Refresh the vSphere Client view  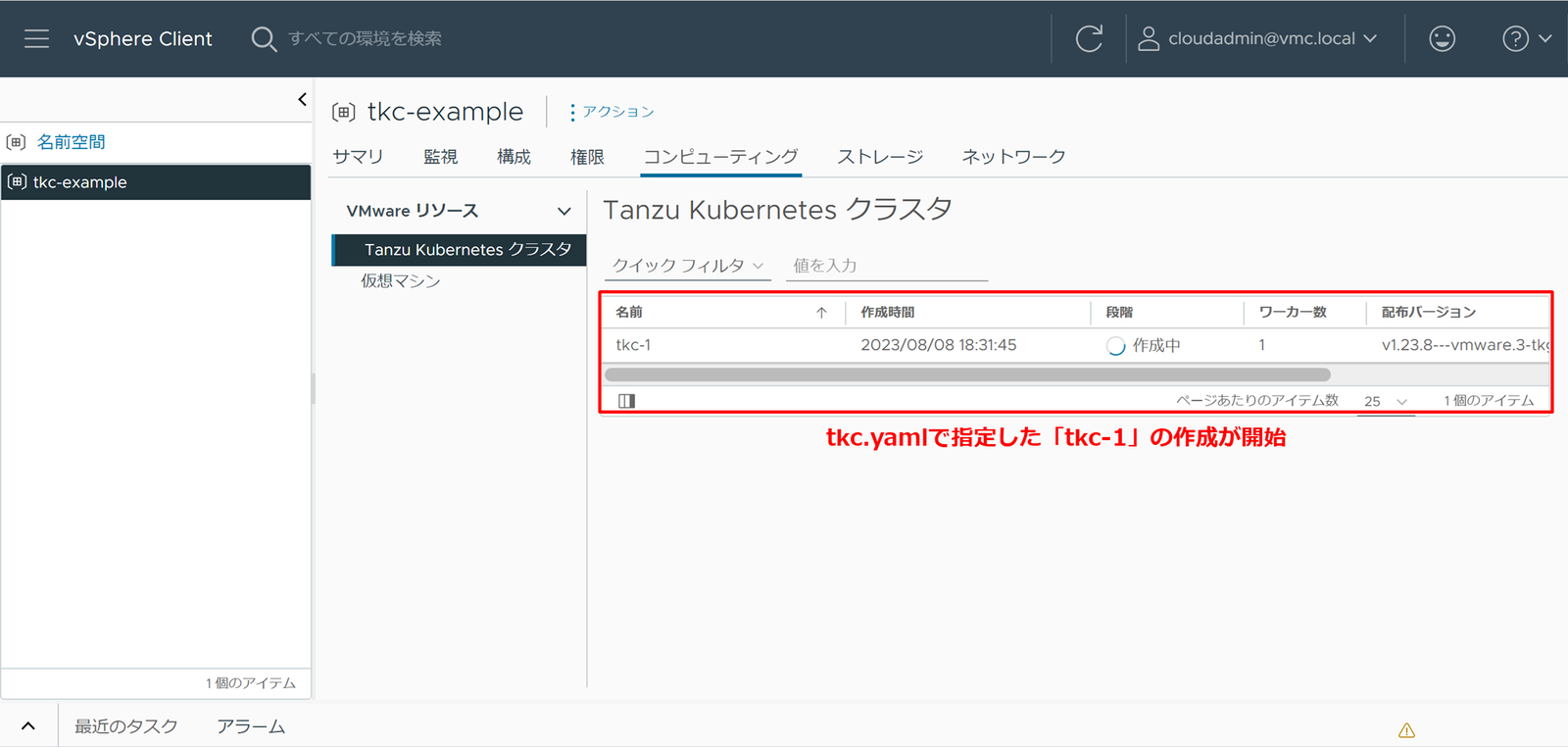[x=1089, y=38]
